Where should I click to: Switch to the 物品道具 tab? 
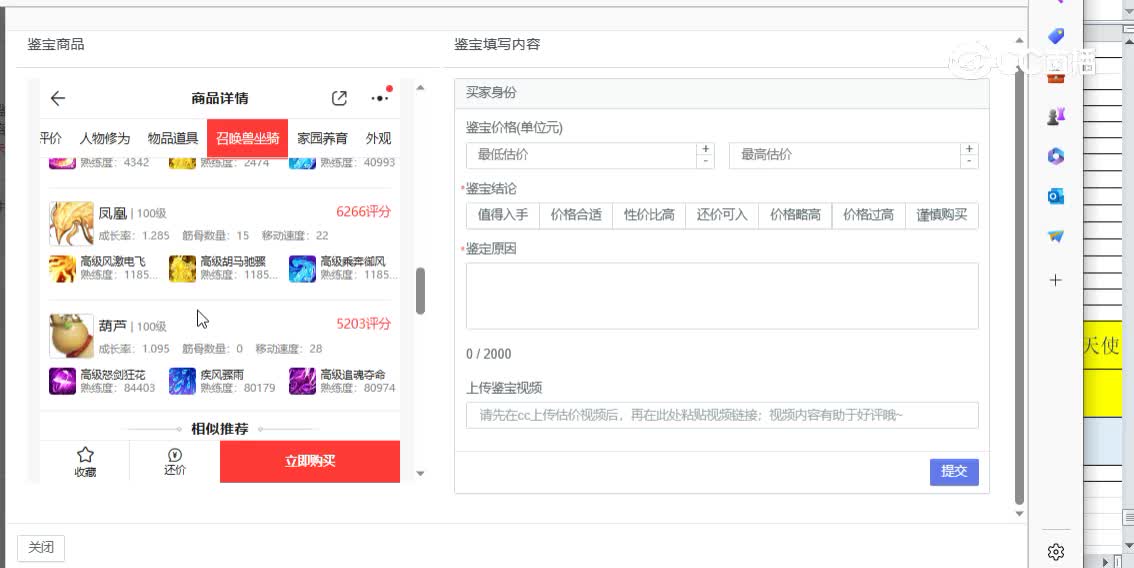pos(173,138)
